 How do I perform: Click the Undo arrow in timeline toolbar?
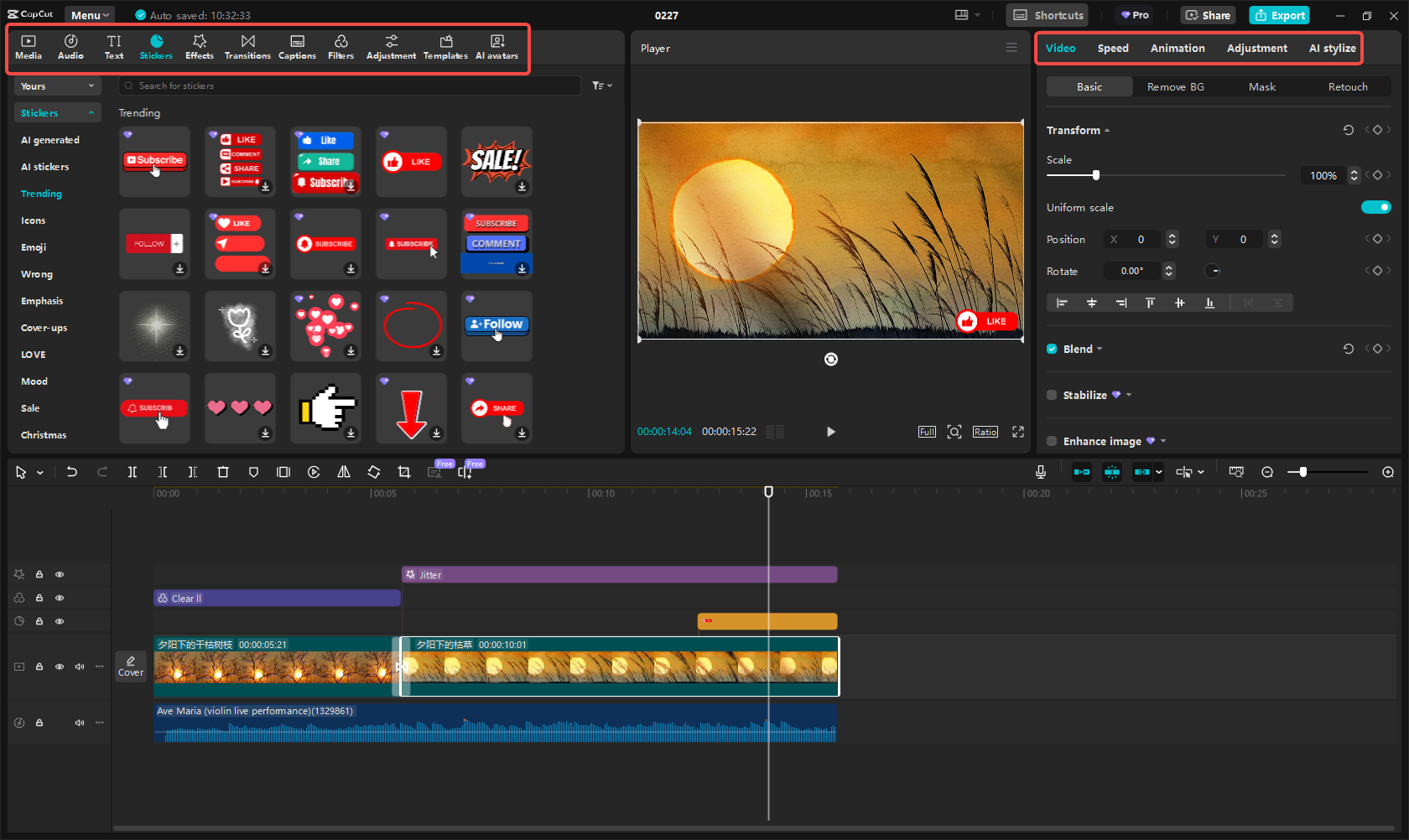click(72, 472)
